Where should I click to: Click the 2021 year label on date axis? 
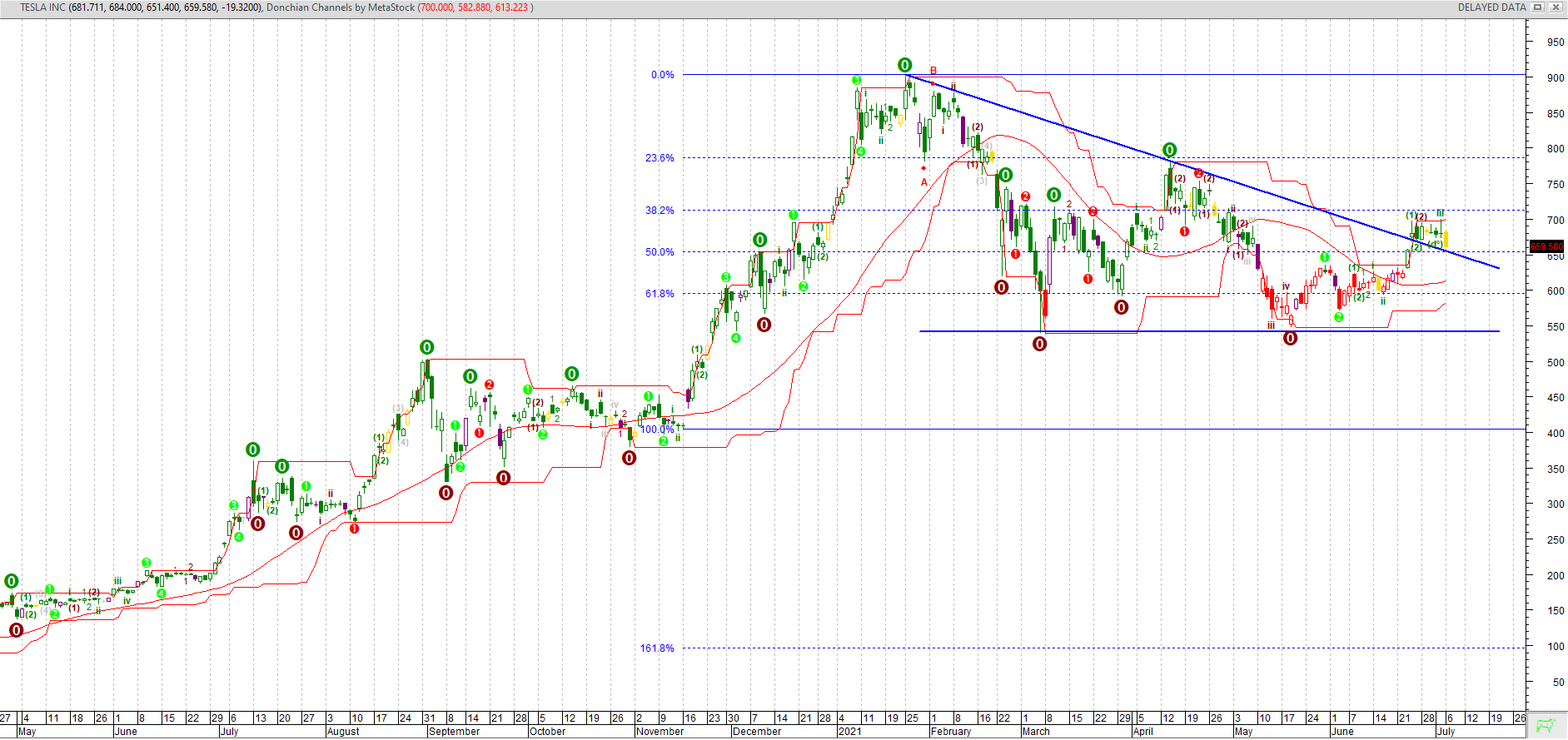pyautogui.click(x=849, y=732)
